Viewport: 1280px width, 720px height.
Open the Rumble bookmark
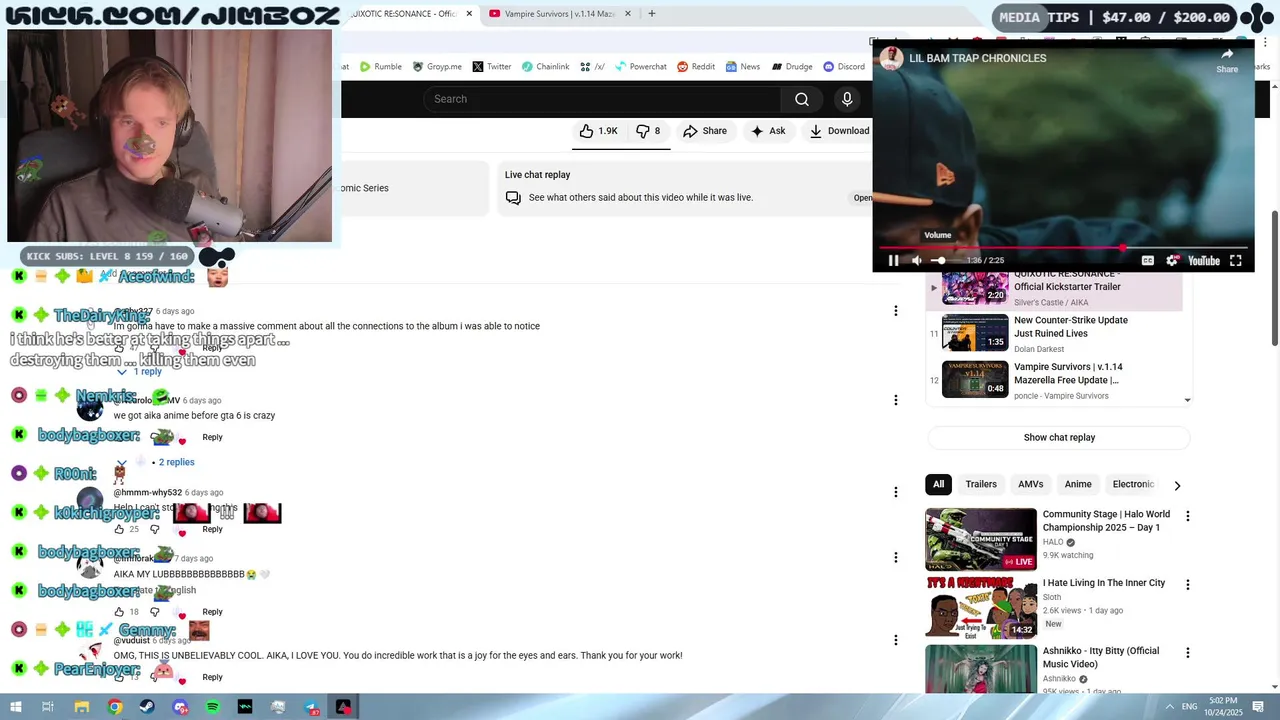click(380, 67)
